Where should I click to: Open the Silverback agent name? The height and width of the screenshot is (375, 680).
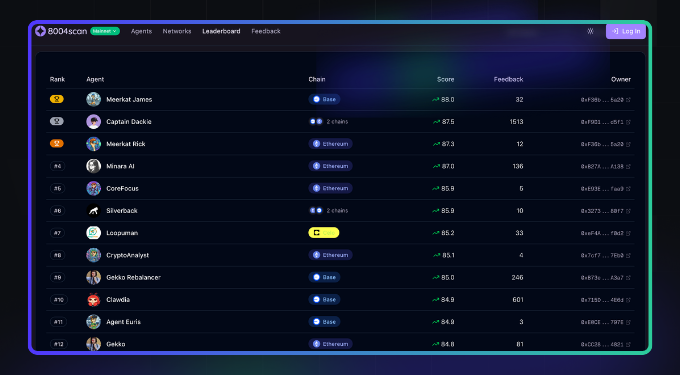click(122, 211)
